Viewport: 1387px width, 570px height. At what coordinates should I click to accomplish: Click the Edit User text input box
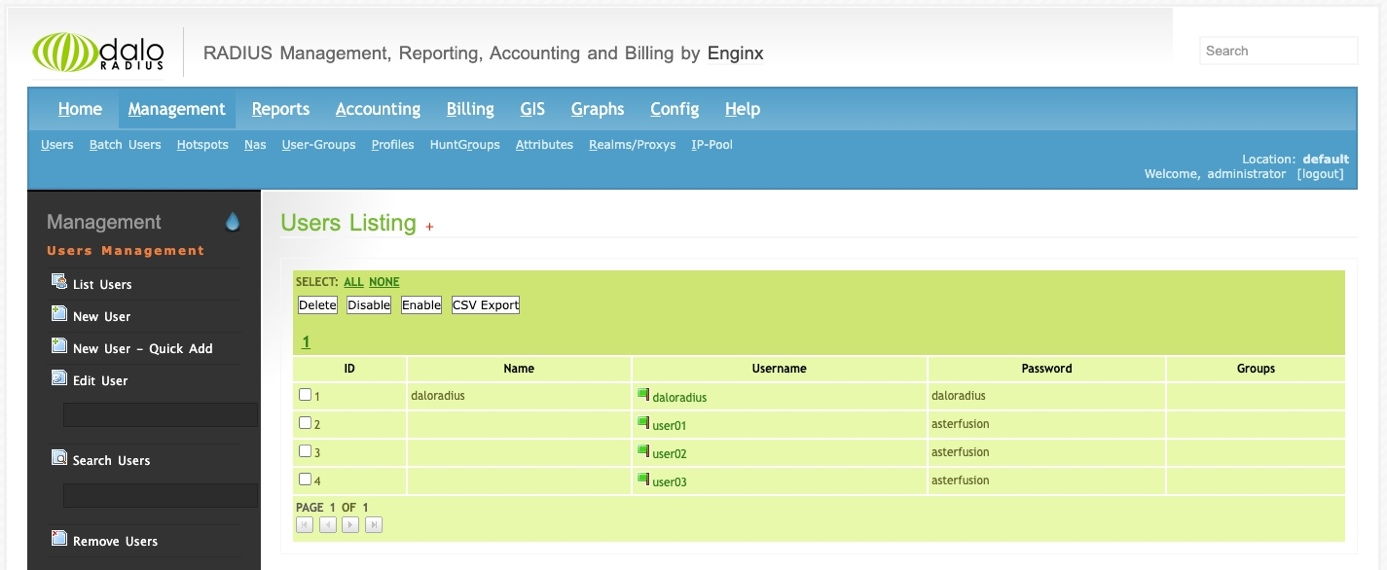coord(160,415)
